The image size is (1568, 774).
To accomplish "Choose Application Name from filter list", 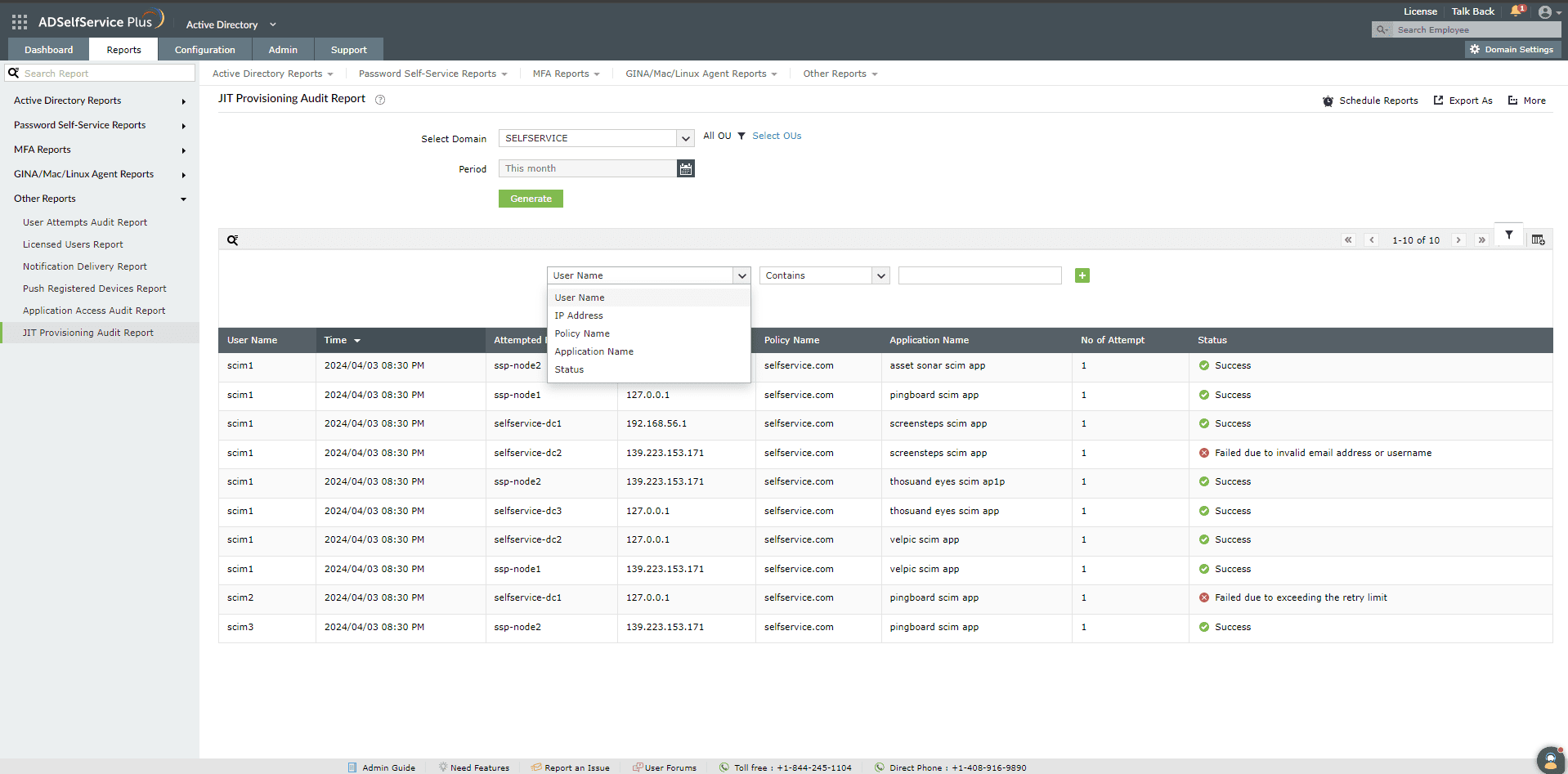I will [x=649, y=351].
